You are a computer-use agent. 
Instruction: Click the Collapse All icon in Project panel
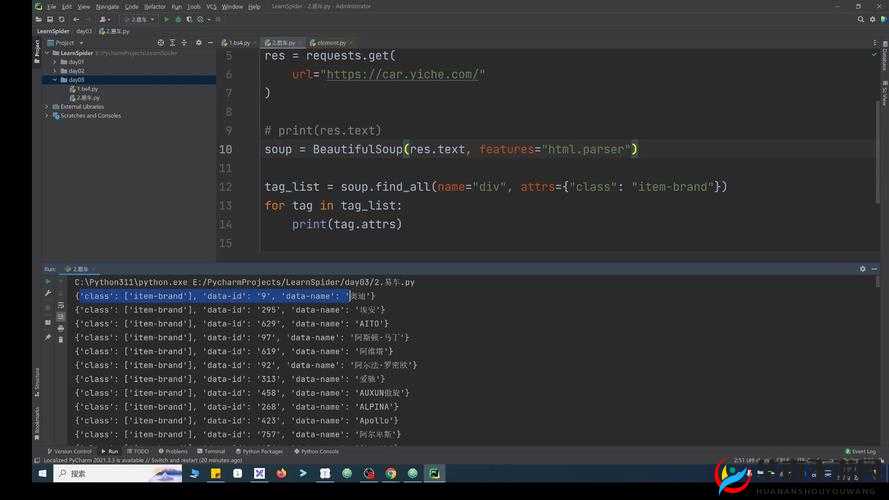point(184,43)
